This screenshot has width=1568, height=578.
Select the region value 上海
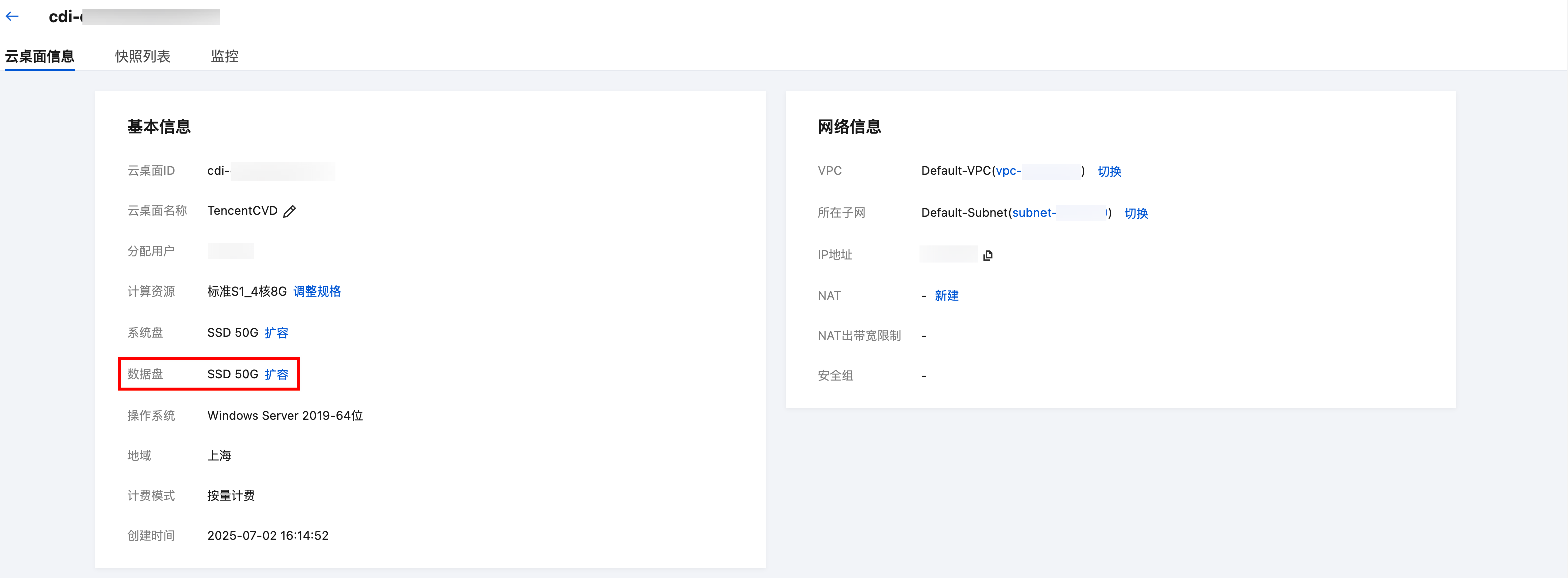coord(219,456)
